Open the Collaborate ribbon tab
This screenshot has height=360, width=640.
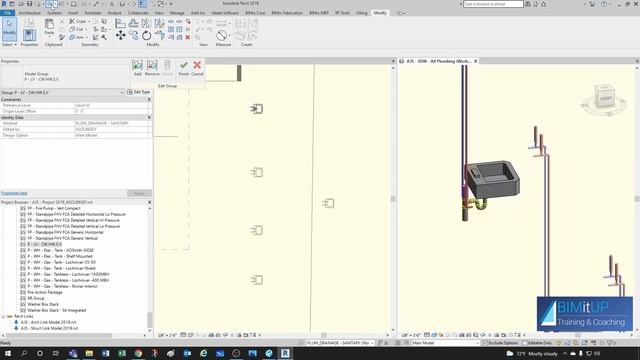(138, 13)
